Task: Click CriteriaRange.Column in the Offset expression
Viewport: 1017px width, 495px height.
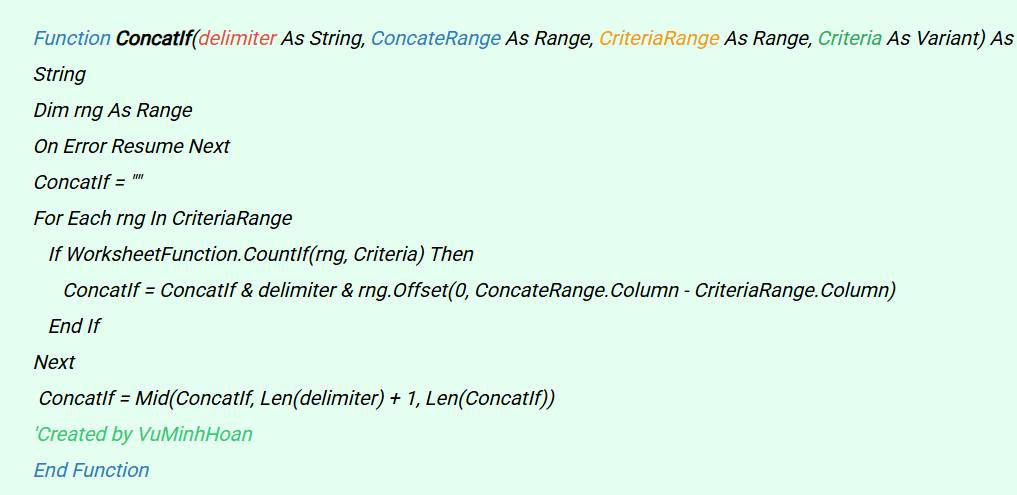Action: 791,290
